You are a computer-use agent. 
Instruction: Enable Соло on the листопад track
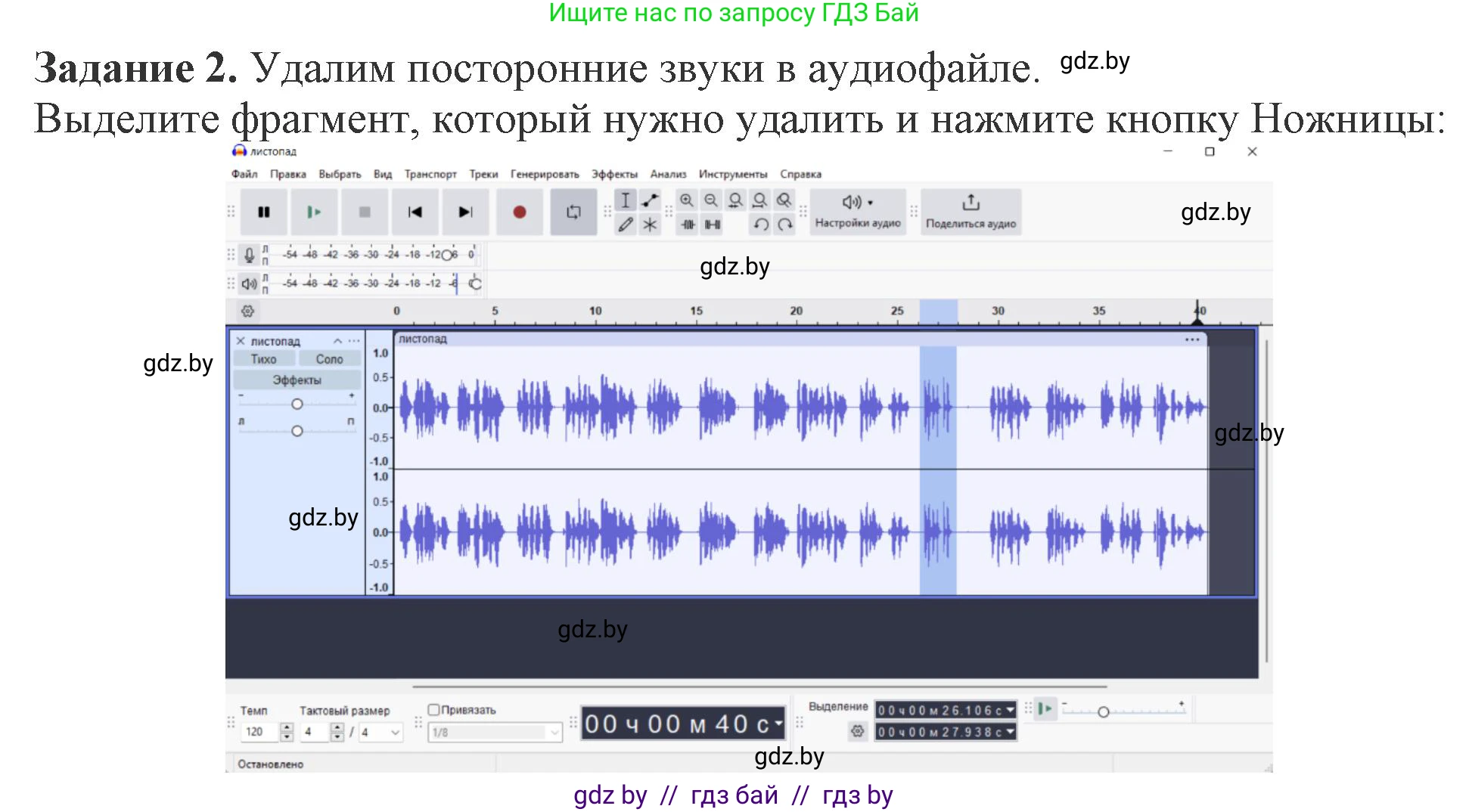coord(330,358)
